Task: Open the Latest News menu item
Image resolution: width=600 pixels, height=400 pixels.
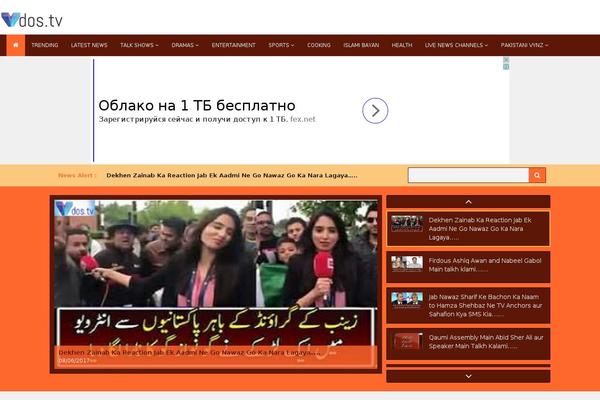Action: [89, 45]
